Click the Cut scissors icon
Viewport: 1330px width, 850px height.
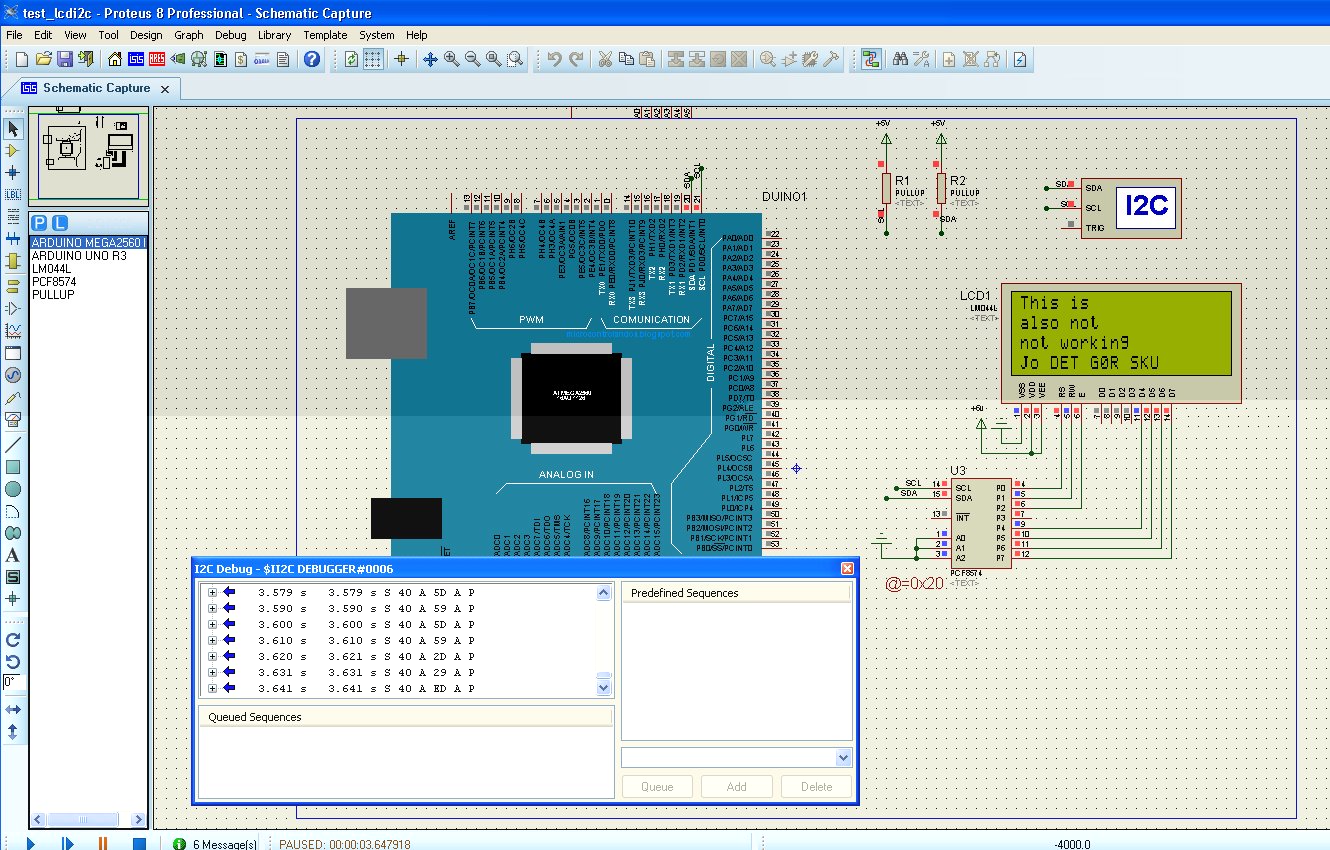(605, 60)
